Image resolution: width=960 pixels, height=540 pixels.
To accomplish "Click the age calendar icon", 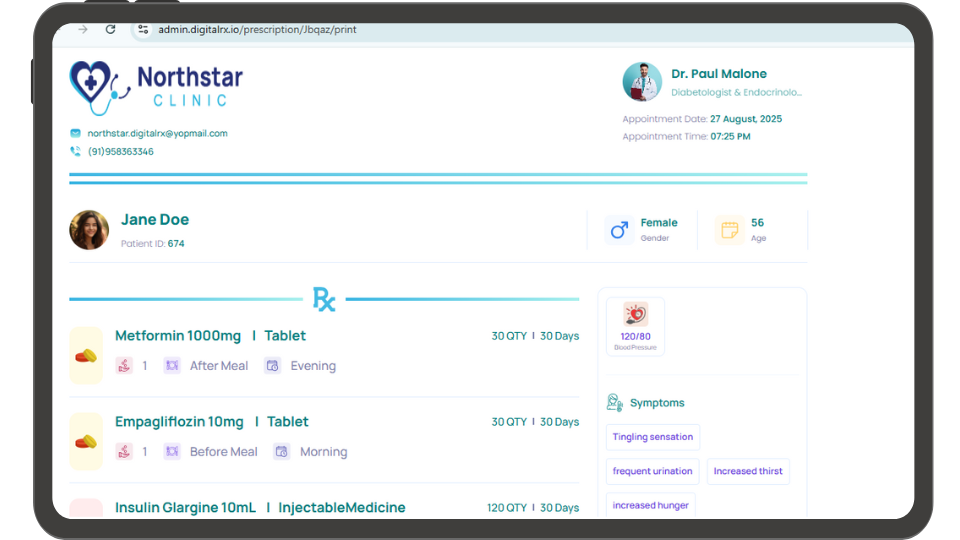I will tap(729, 230).
